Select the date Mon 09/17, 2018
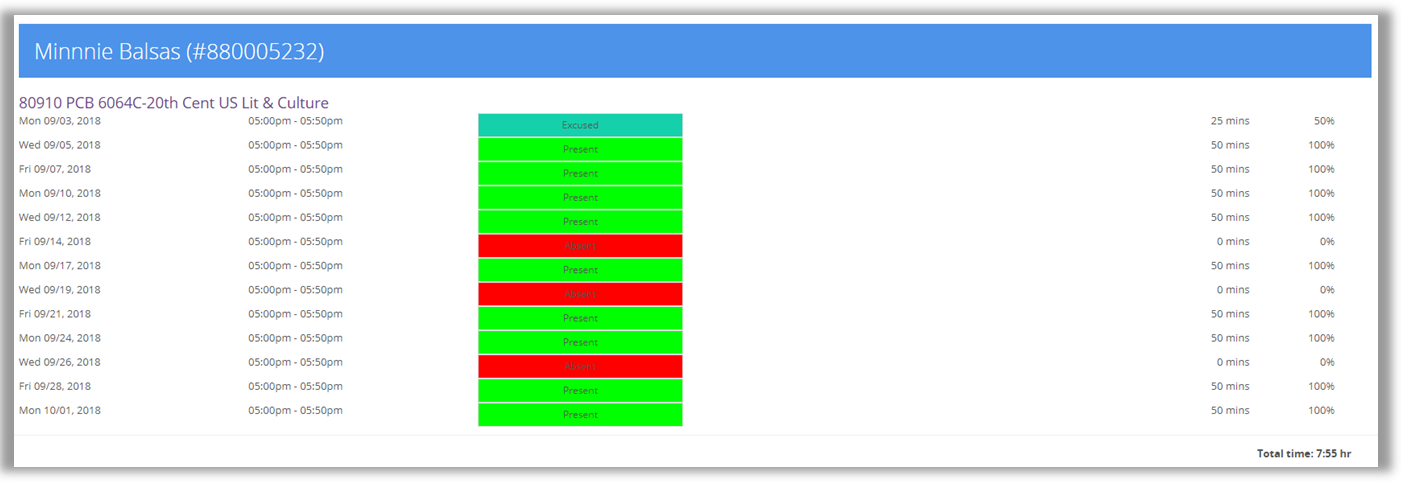This screenshot has width=1401, height=483. pyautogui.click(x=60, y=265)
